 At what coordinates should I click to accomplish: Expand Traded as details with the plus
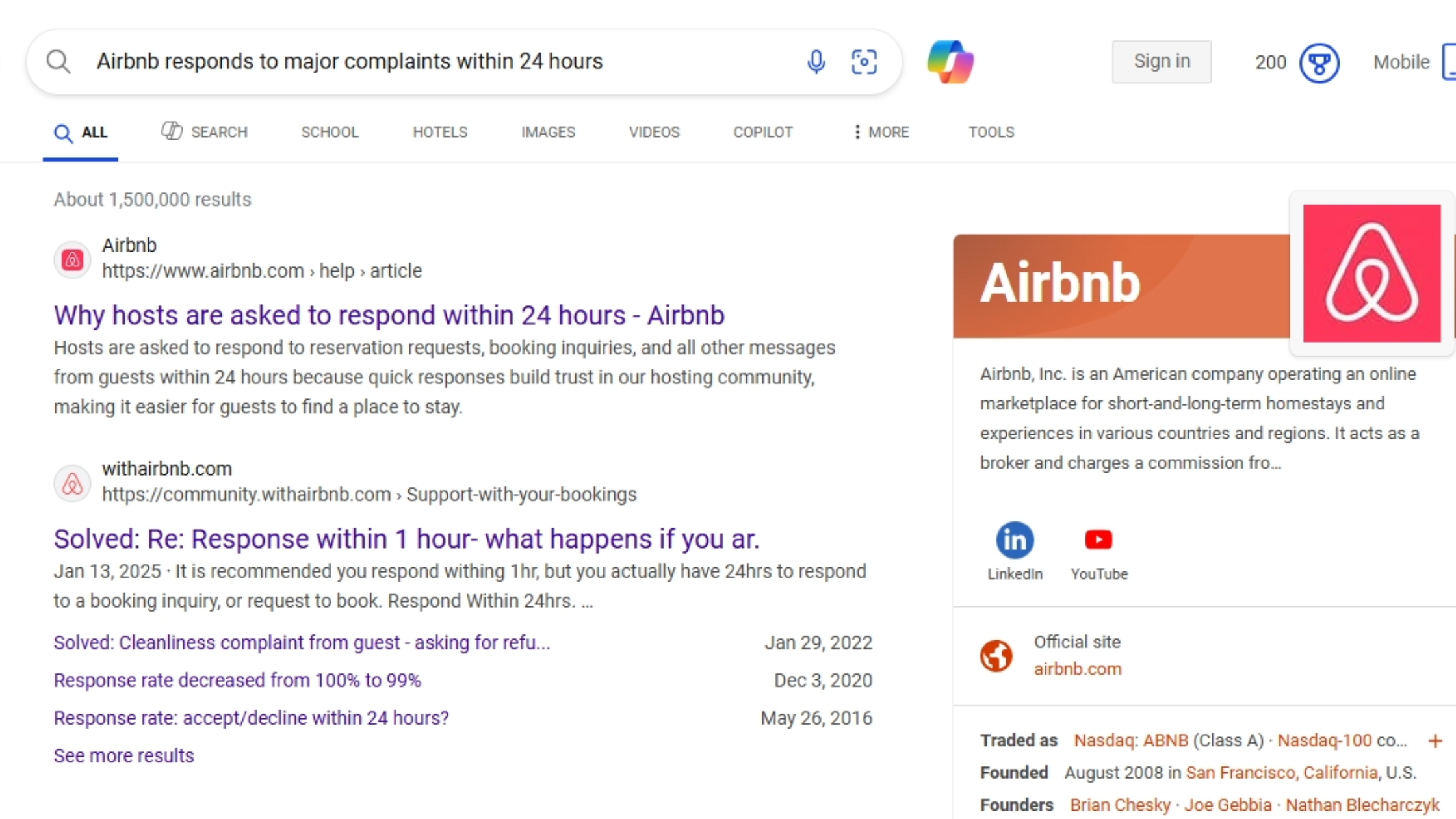click(x=1435, y=740)
